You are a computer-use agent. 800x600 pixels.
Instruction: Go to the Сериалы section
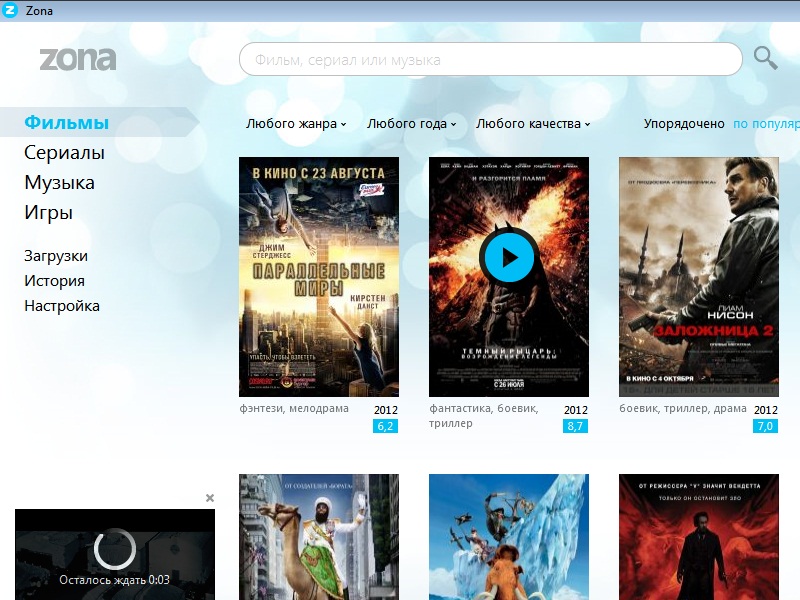point(64,153)
